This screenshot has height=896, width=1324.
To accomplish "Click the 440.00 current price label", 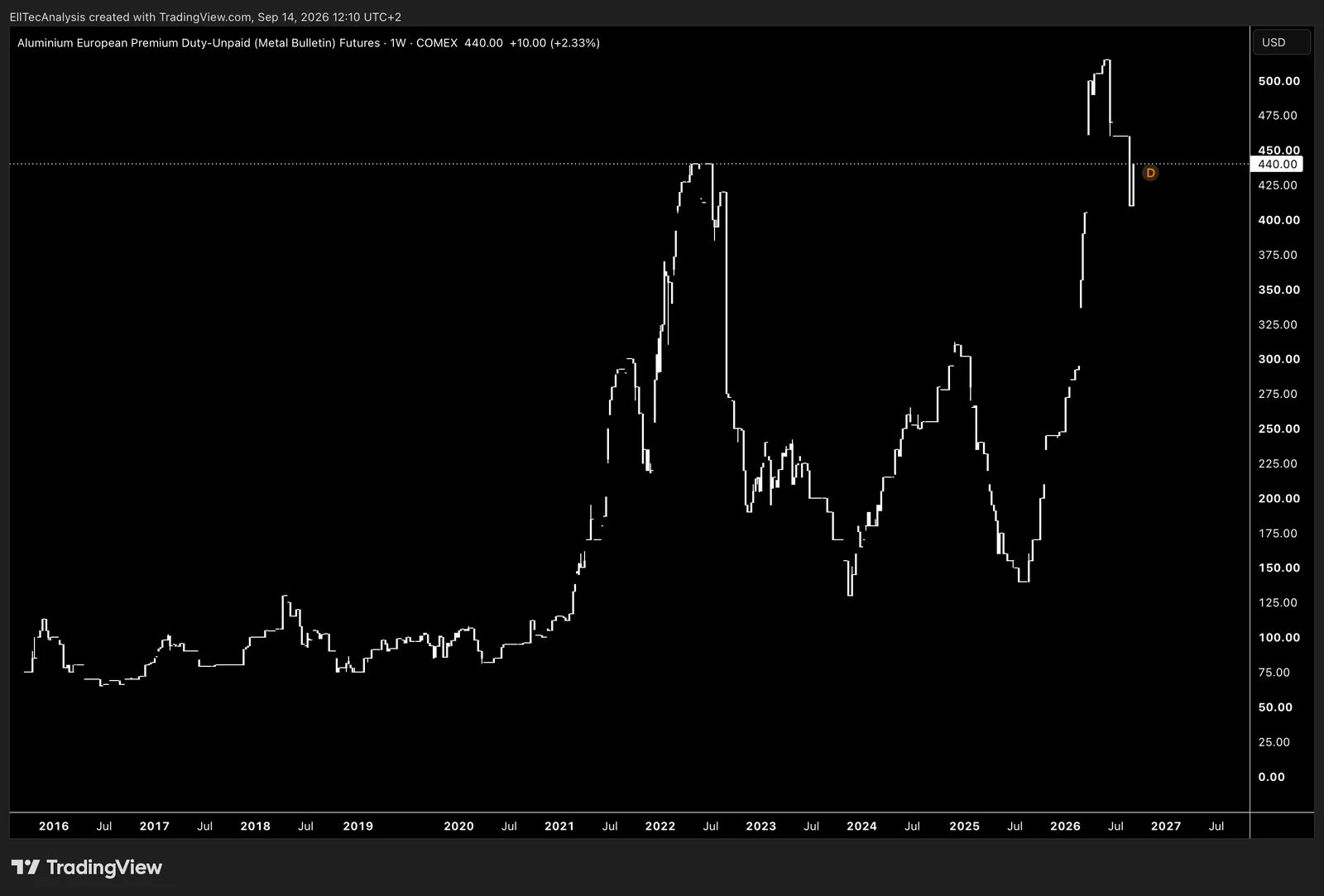I will 1277,164.
